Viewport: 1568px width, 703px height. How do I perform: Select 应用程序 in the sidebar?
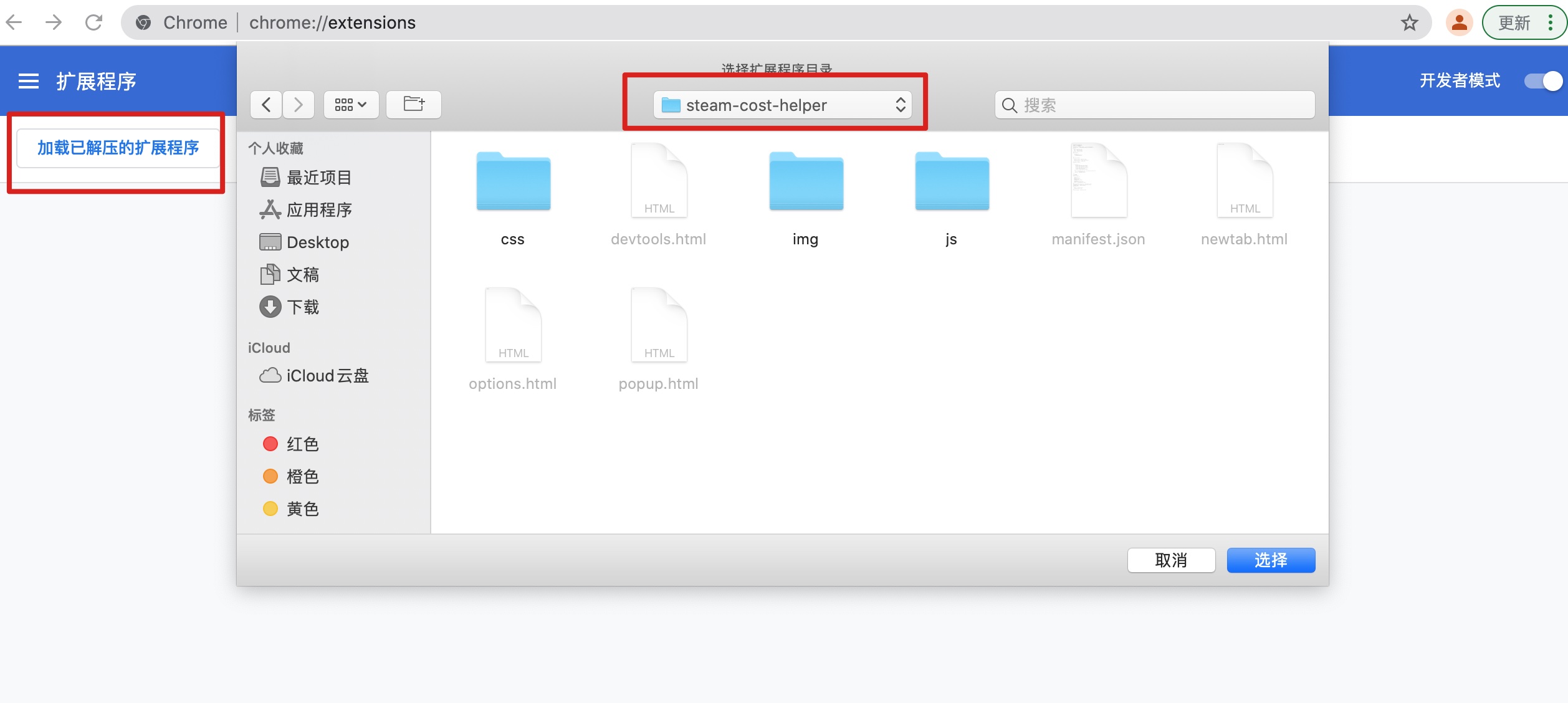(x=305, y=210)
